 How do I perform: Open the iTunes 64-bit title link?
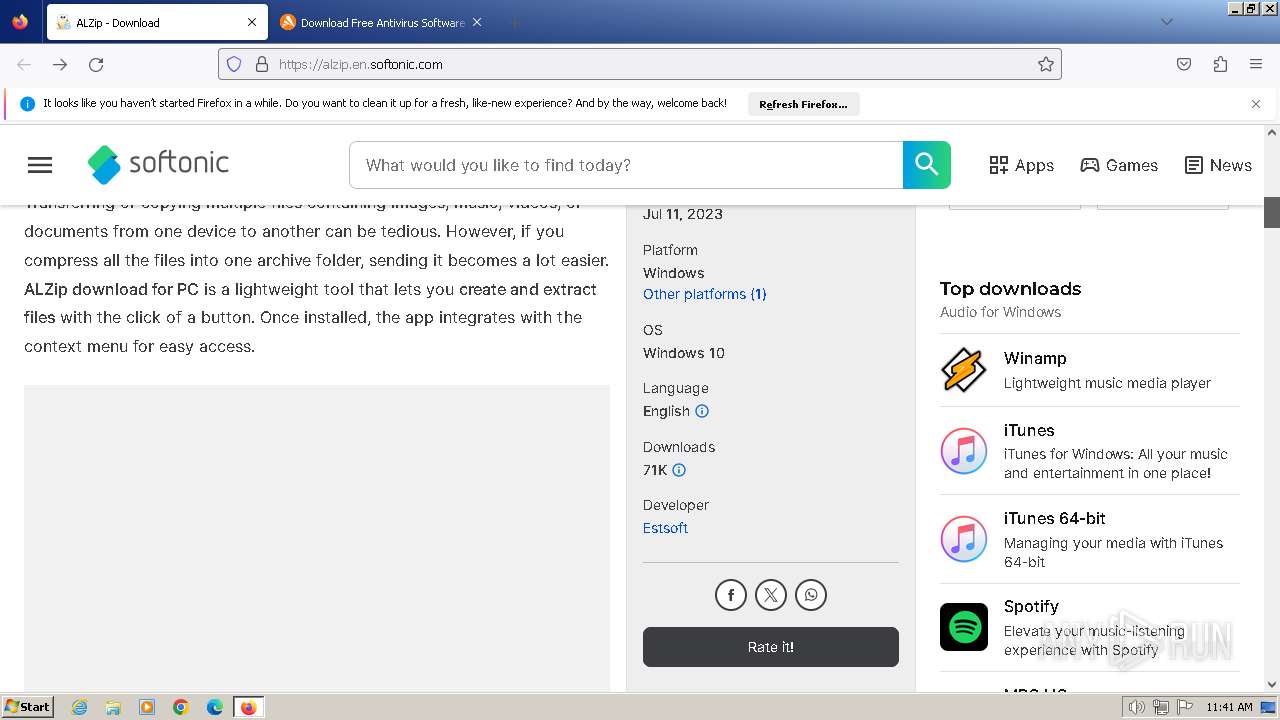1055,518
